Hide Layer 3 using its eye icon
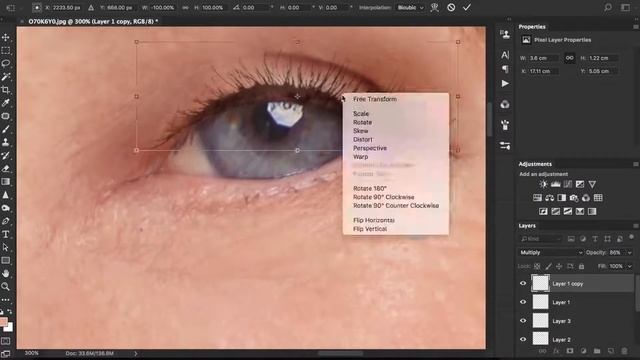Screen dimensions: 640x360 click(523, 321)
